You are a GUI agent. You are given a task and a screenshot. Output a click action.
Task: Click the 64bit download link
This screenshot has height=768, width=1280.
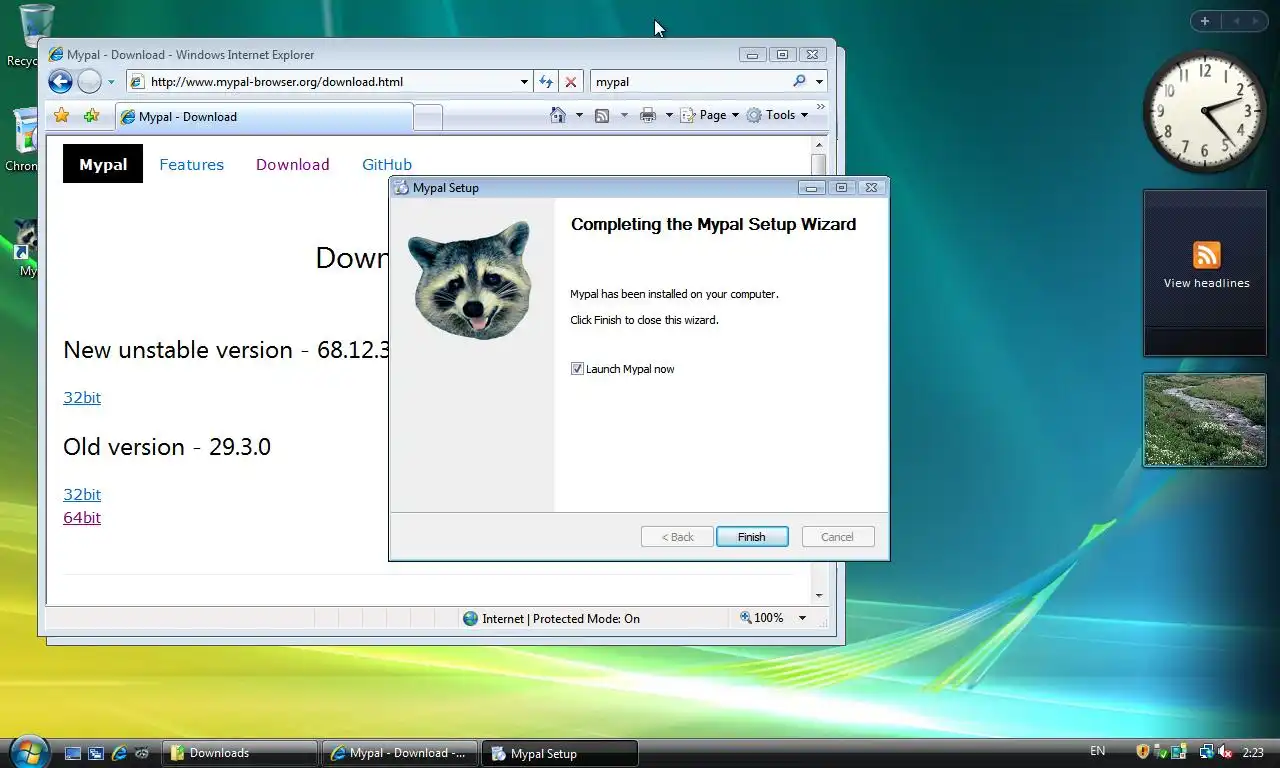[x=82, y=517]
